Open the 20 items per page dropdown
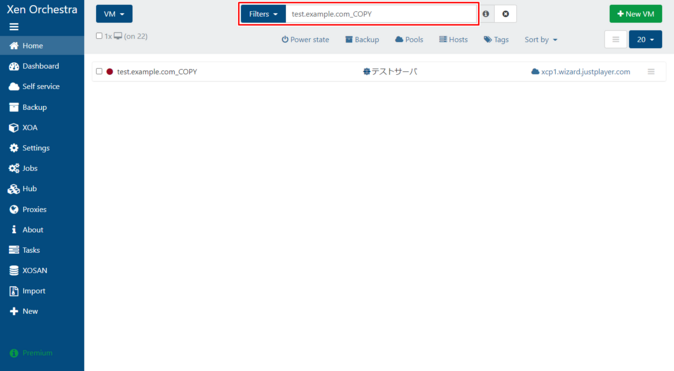The image size is (674, 371). point(645,39)
